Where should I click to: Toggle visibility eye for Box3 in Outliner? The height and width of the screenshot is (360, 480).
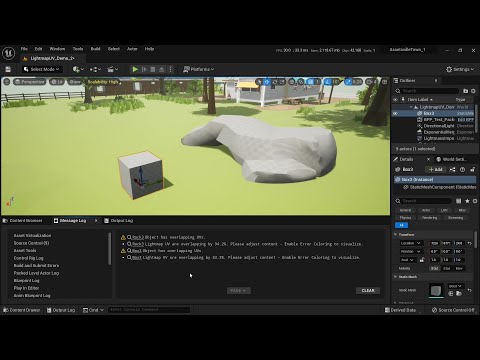396,113
